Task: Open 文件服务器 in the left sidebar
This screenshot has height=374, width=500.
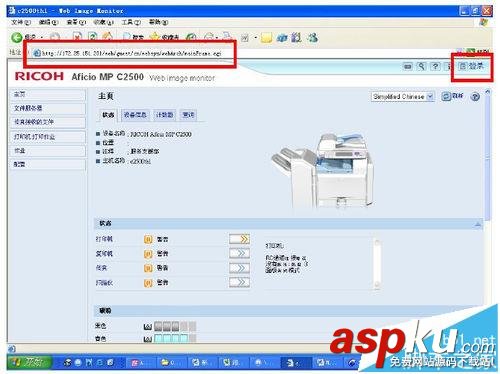Action: pos(47,108)
